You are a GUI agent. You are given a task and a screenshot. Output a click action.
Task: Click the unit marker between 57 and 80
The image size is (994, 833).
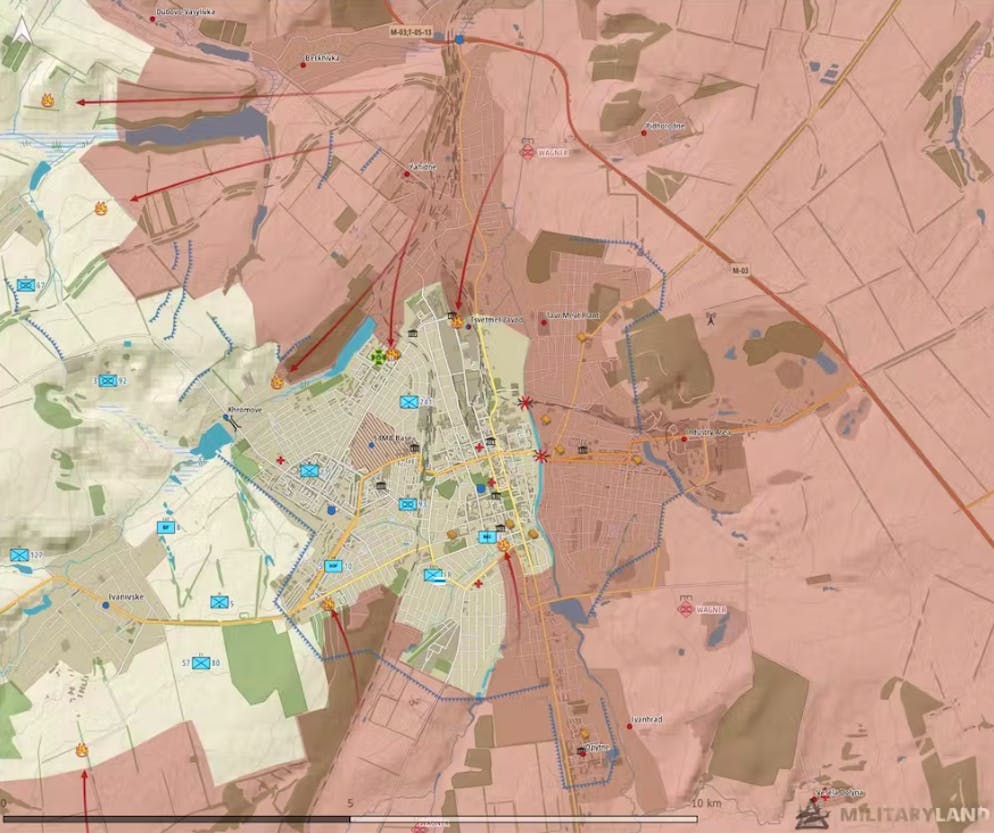click(x=203, y=663)
